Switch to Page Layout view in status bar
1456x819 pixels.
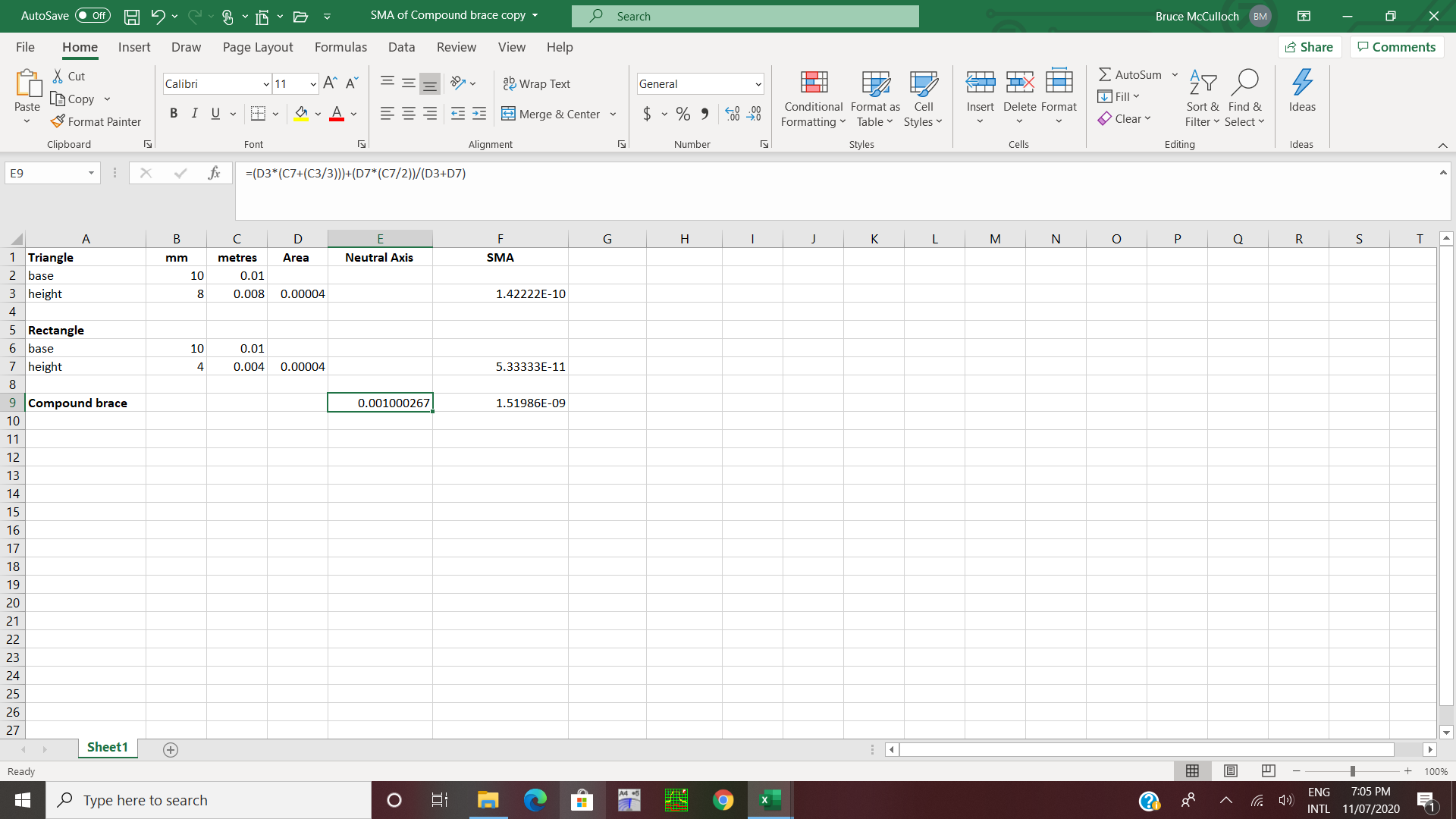click(x=1231, y=771)
